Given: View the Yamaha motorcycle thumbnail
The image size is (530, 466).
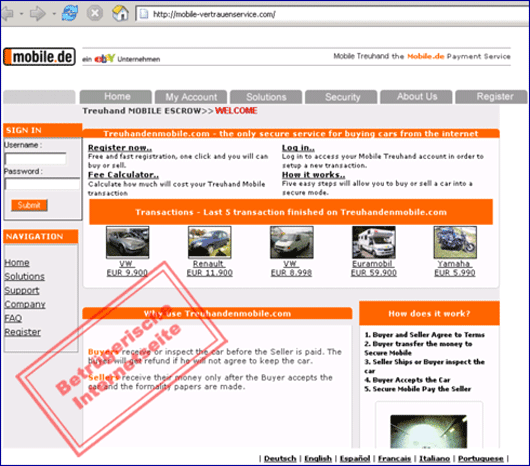Looking at the screenshot, I should click(x=455, y=242).
